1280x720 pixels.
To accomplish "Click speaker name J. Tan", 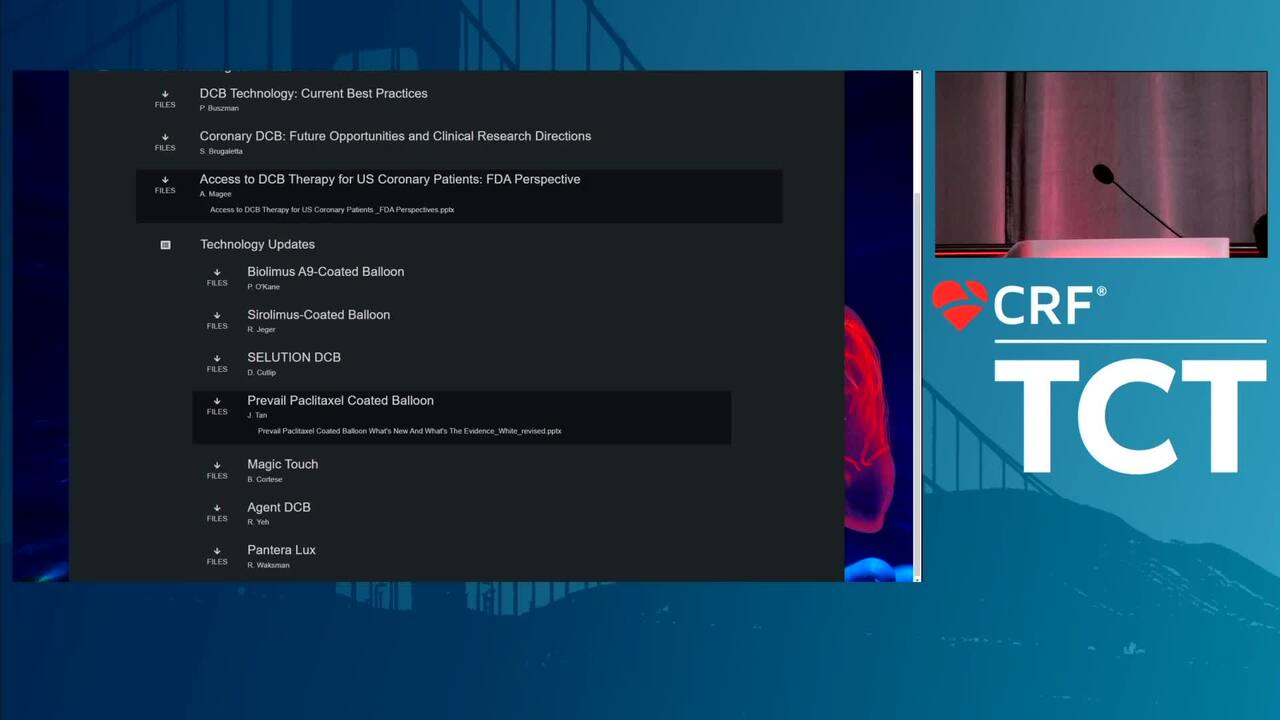I will [x=257, y=415].
